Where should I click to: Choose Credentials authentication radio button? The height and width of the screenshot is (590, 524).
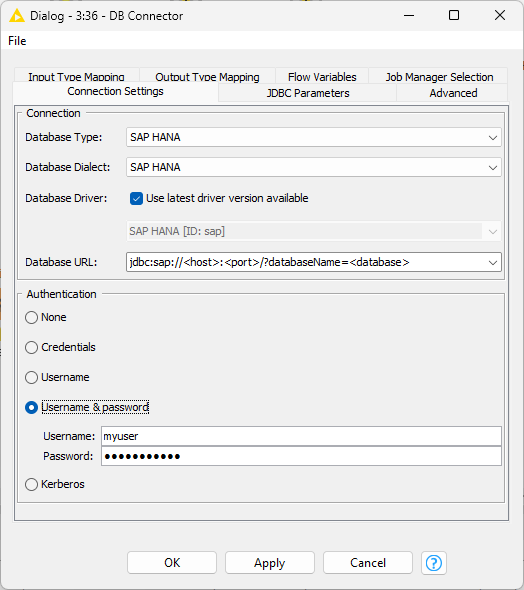32,347
